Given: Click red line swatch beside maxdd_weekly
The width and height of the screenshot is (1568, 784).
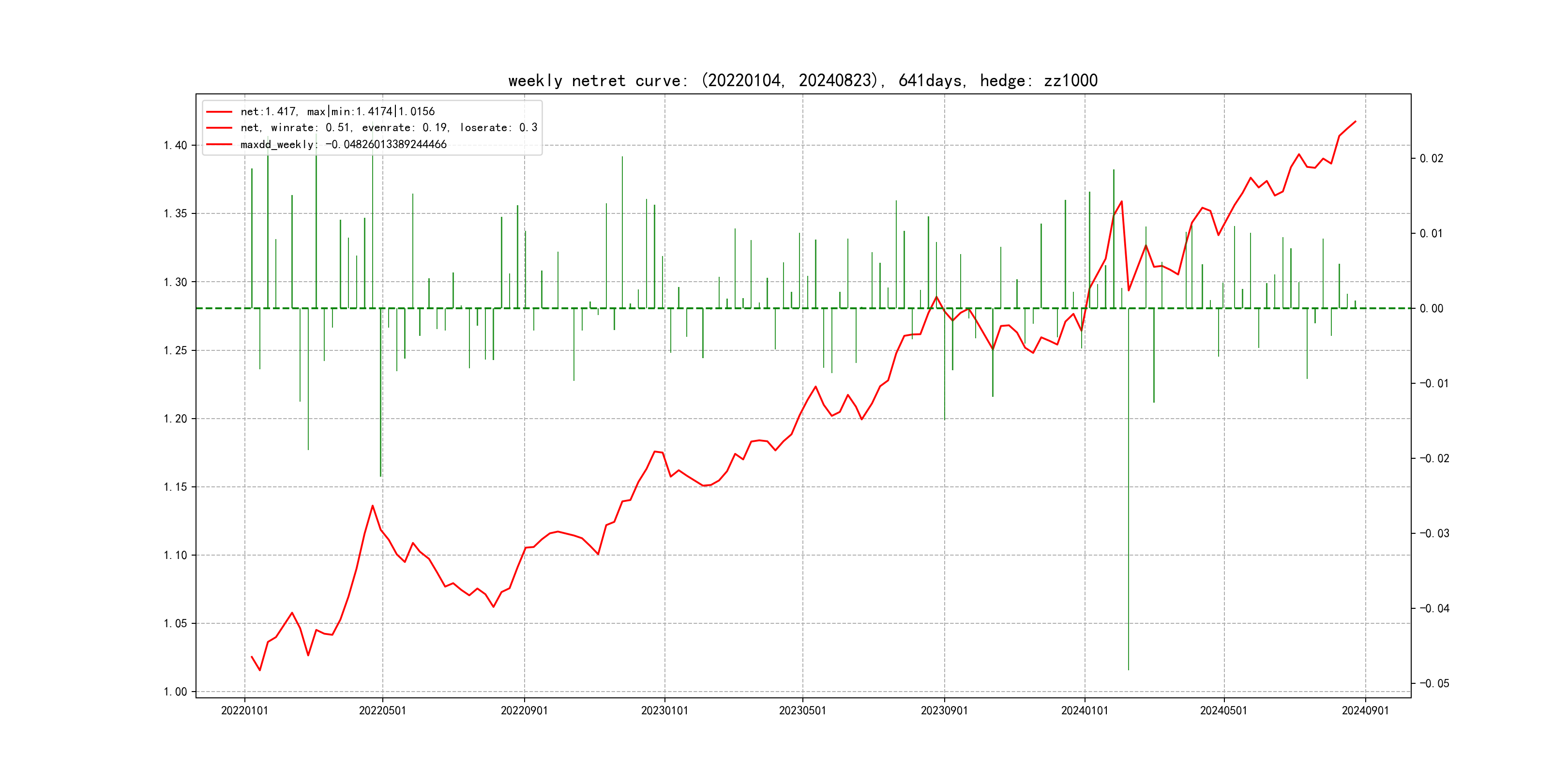Looking at the screenshot, I should [219, 144].
